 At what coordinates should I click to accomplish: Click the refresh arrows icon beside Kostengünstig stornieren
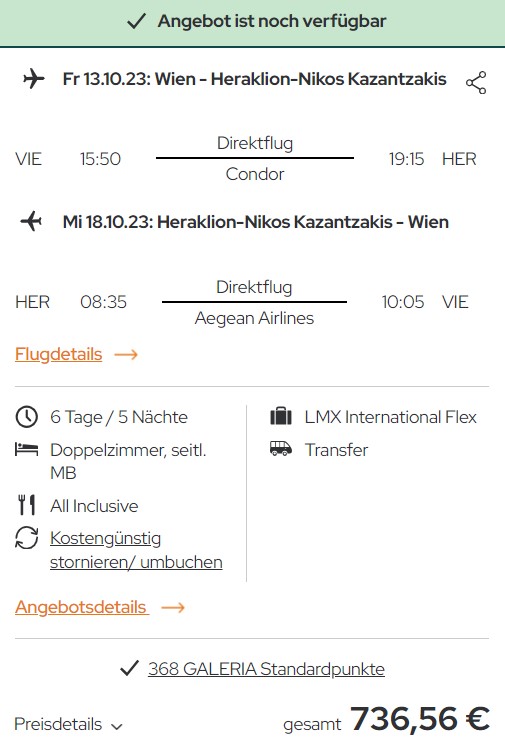26,538
